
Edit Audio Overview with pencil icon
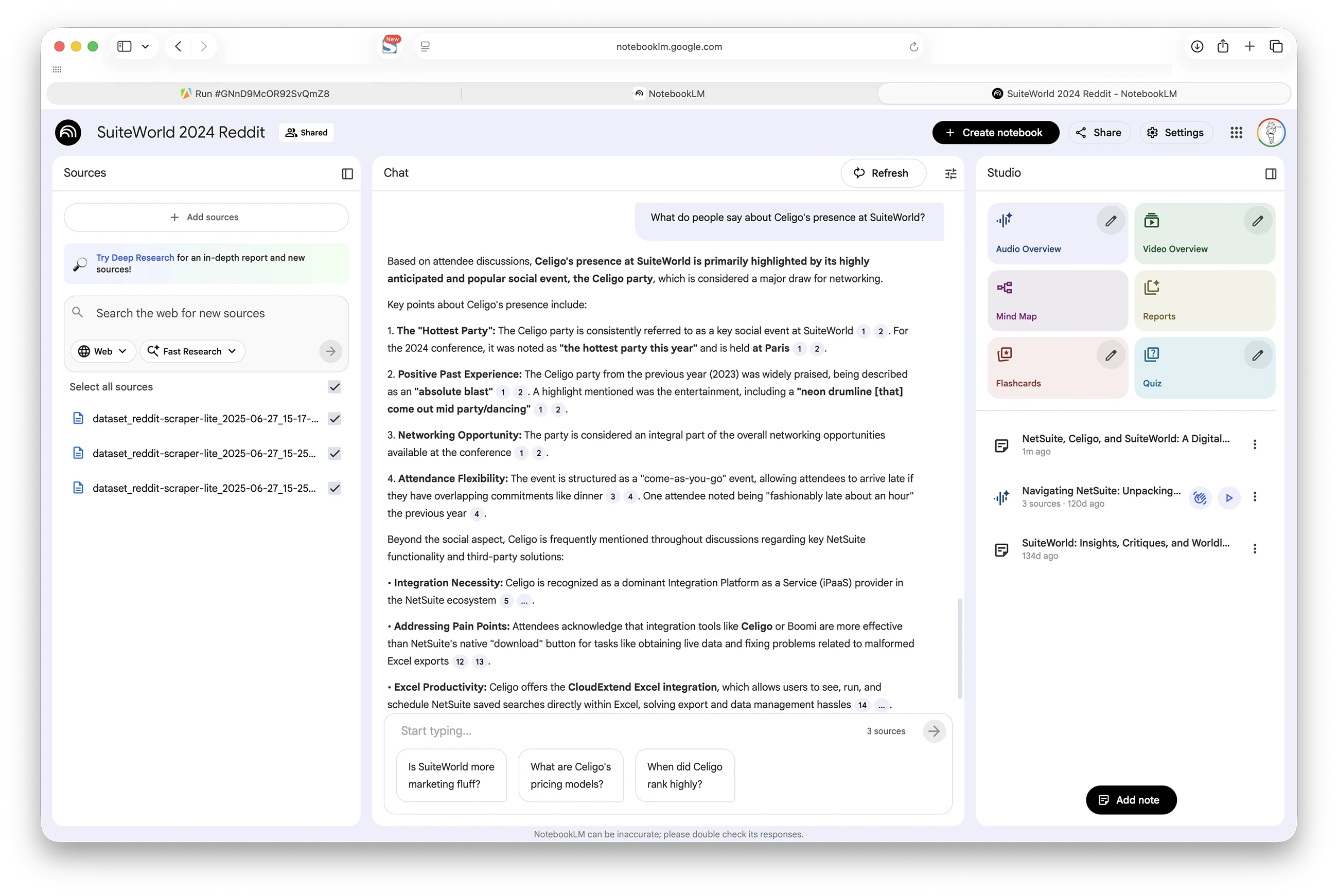pyautogui.click(x=1111, y=221)
